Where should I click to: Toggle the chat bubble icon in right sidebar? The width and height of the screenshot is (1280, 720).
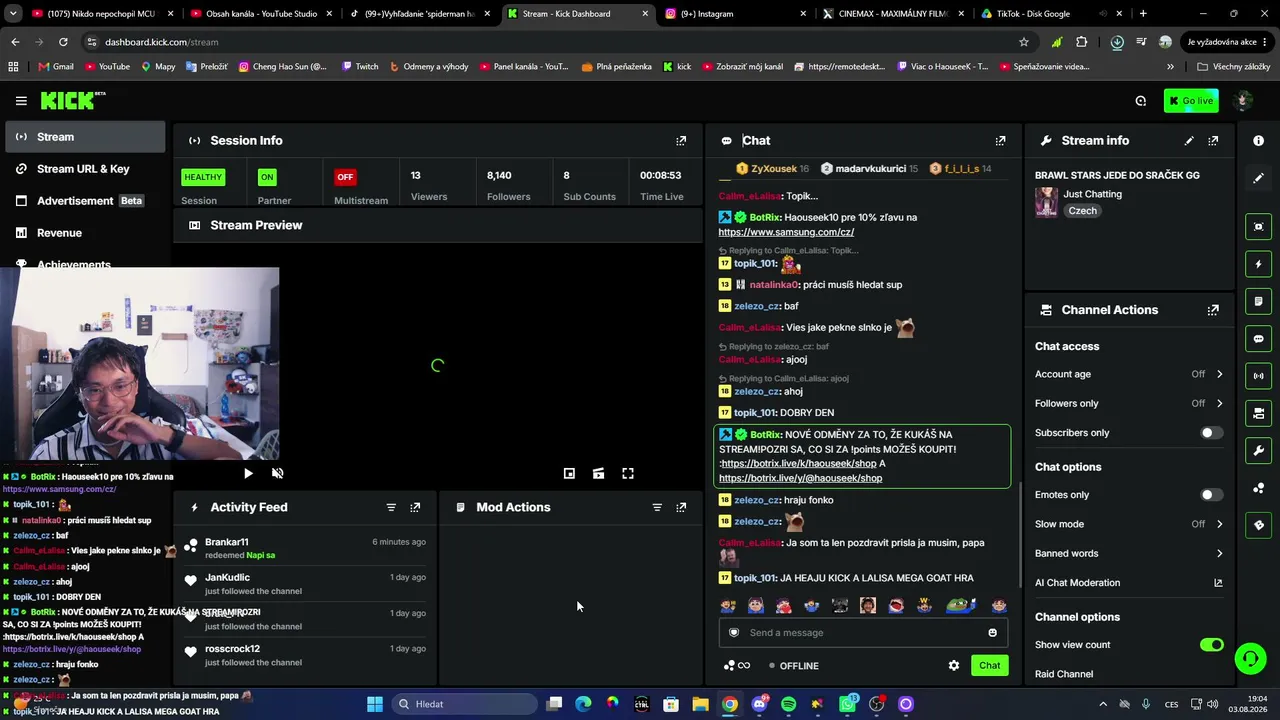coord(1258,339)
